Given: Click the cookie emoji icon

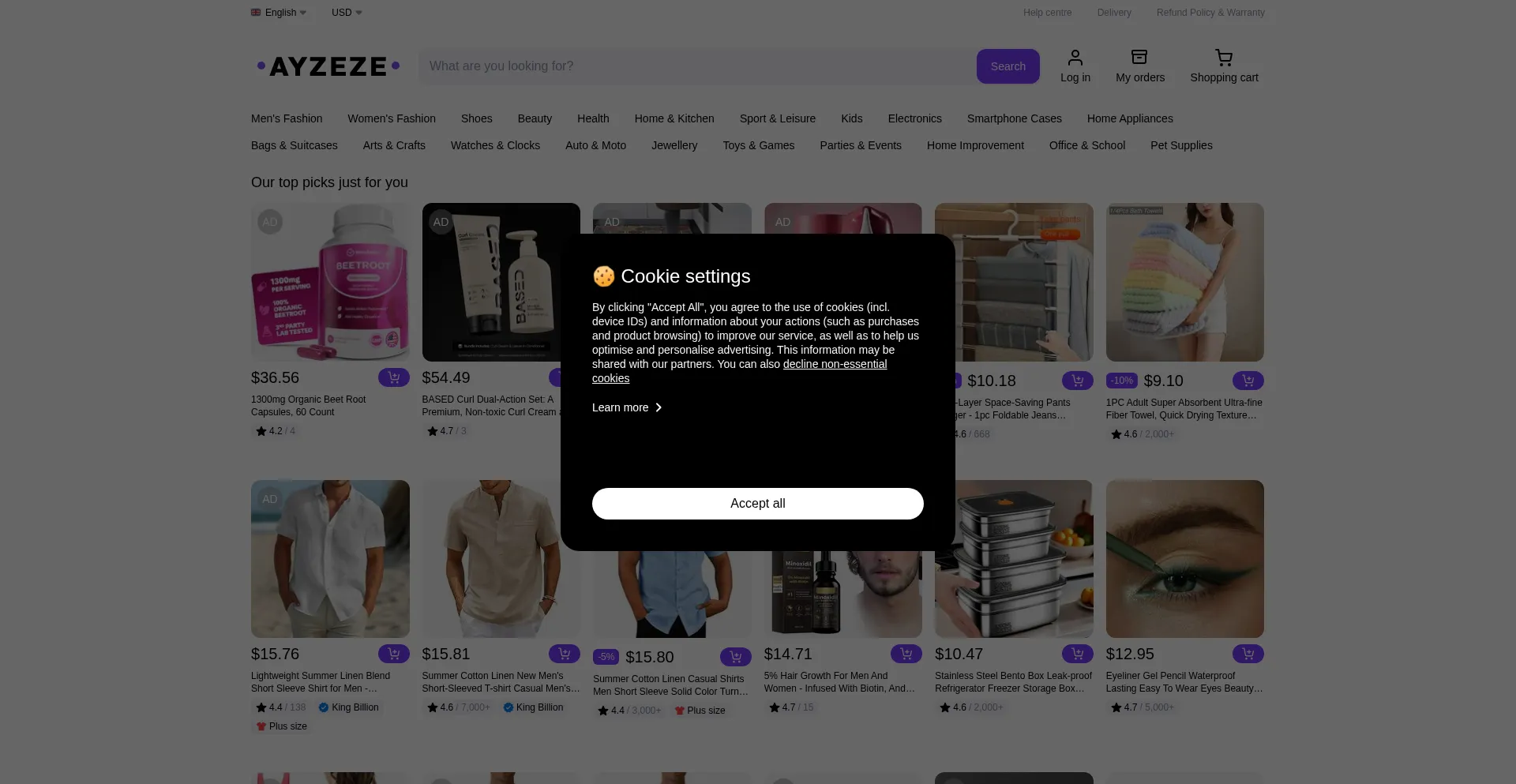Looking at the screenshot, I should coord(604,276).
